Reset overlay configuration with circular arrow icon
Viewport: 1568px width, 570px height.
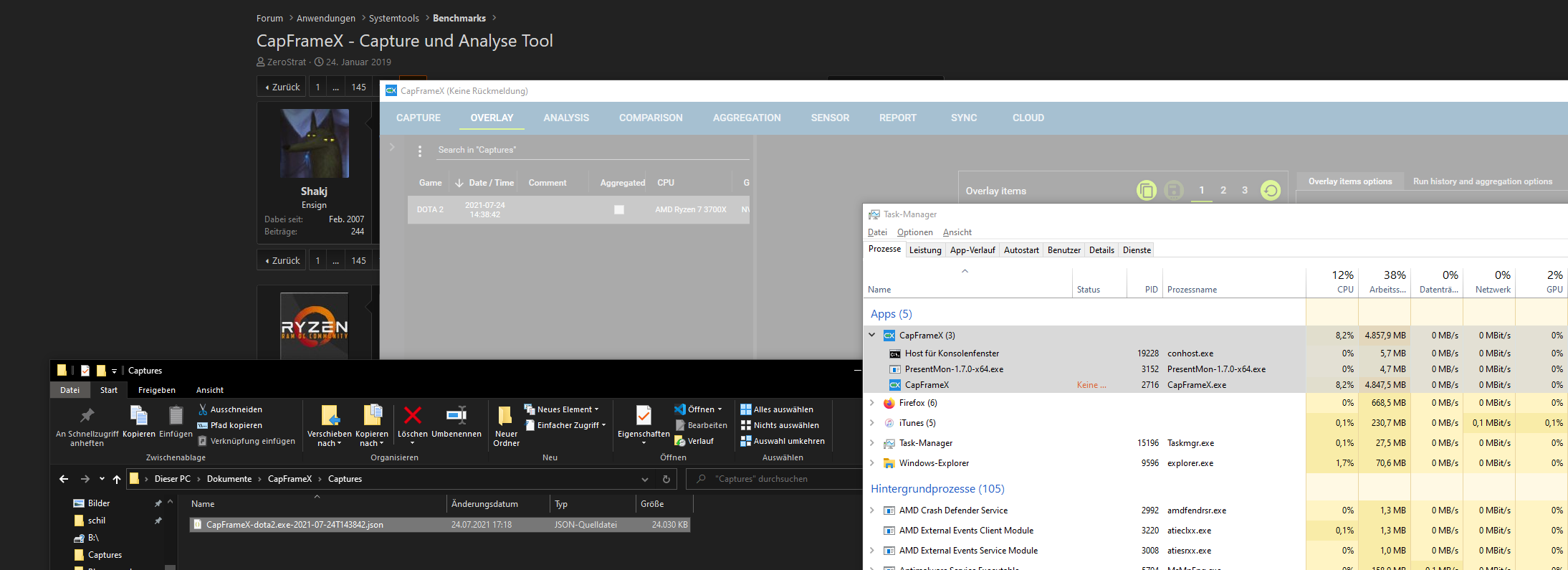tap(1271, 191)
